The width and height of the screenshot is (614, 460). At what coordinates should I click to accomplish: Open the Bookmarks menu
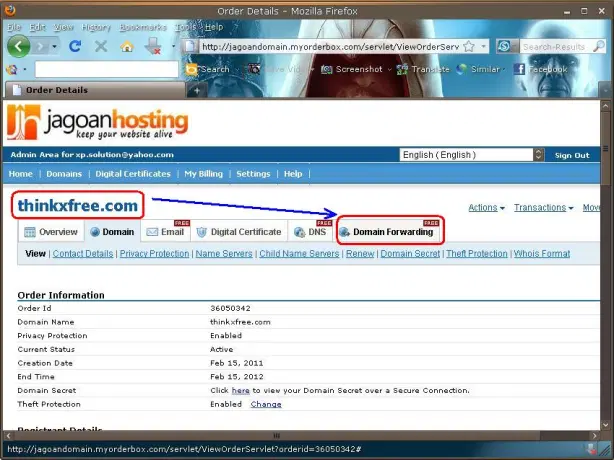click(x=143, y=27)
